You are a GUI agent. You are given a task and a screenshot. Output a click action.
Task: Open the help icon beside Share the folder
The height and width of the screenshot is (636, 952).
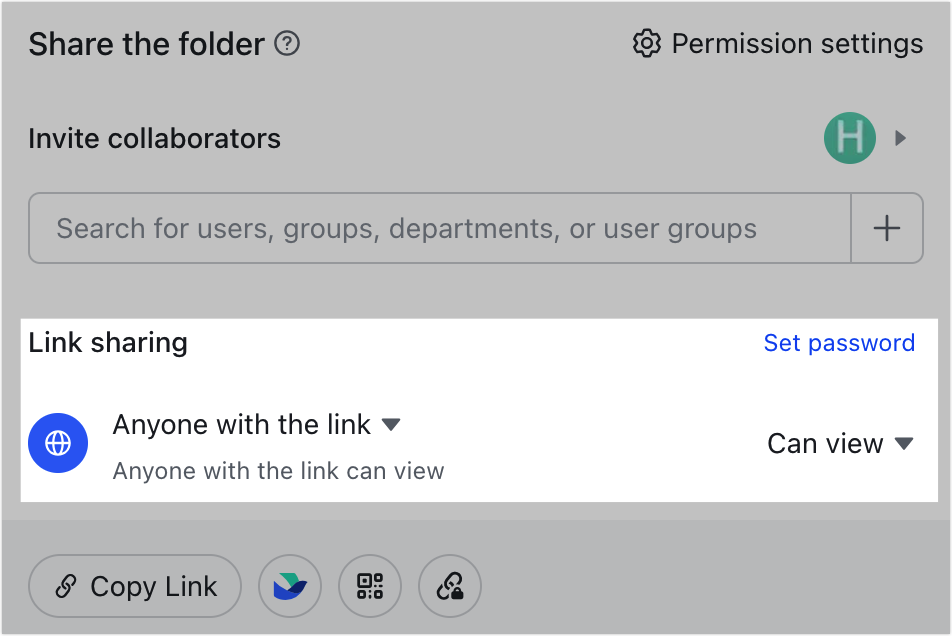coord(287,44)
